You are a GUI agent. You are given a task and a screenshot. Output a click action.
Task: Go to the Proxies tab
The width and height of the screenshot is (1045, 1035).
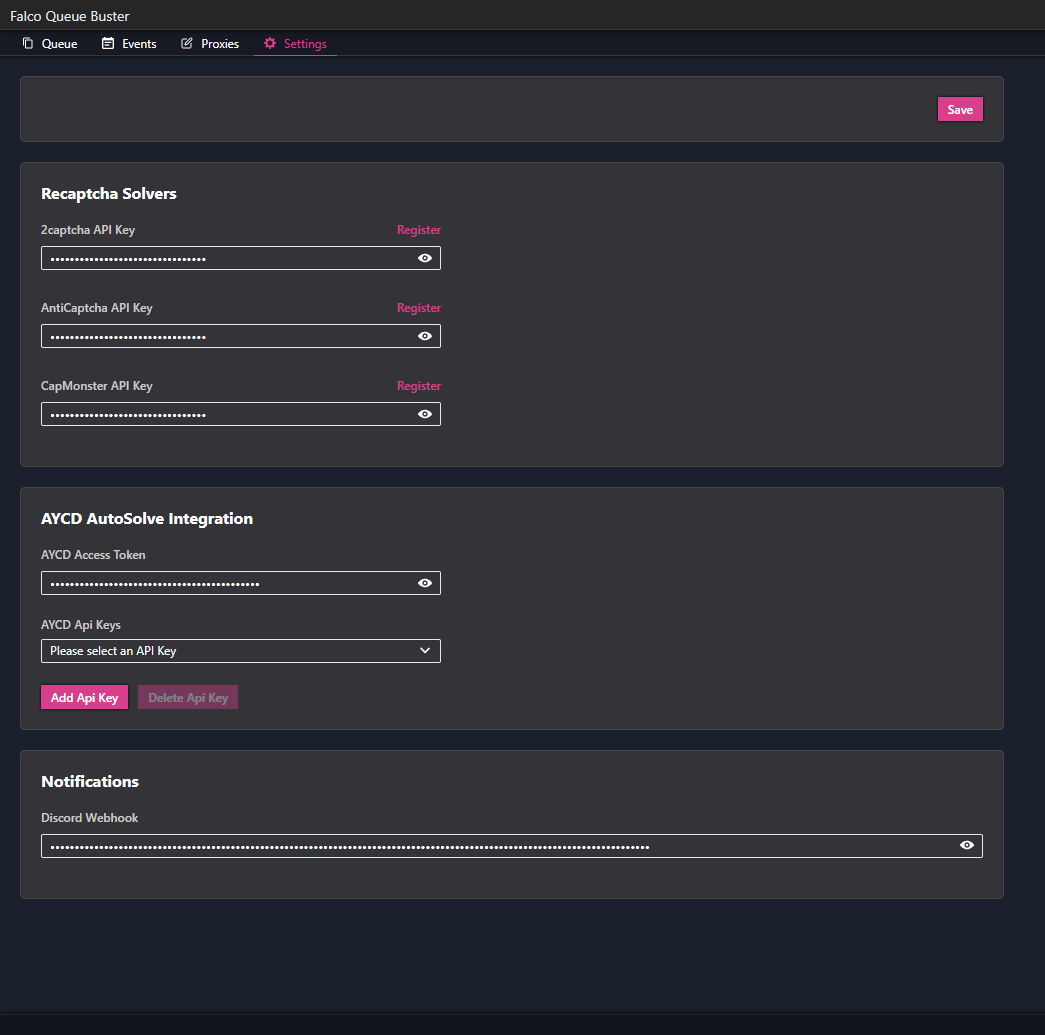pos(210,43)
